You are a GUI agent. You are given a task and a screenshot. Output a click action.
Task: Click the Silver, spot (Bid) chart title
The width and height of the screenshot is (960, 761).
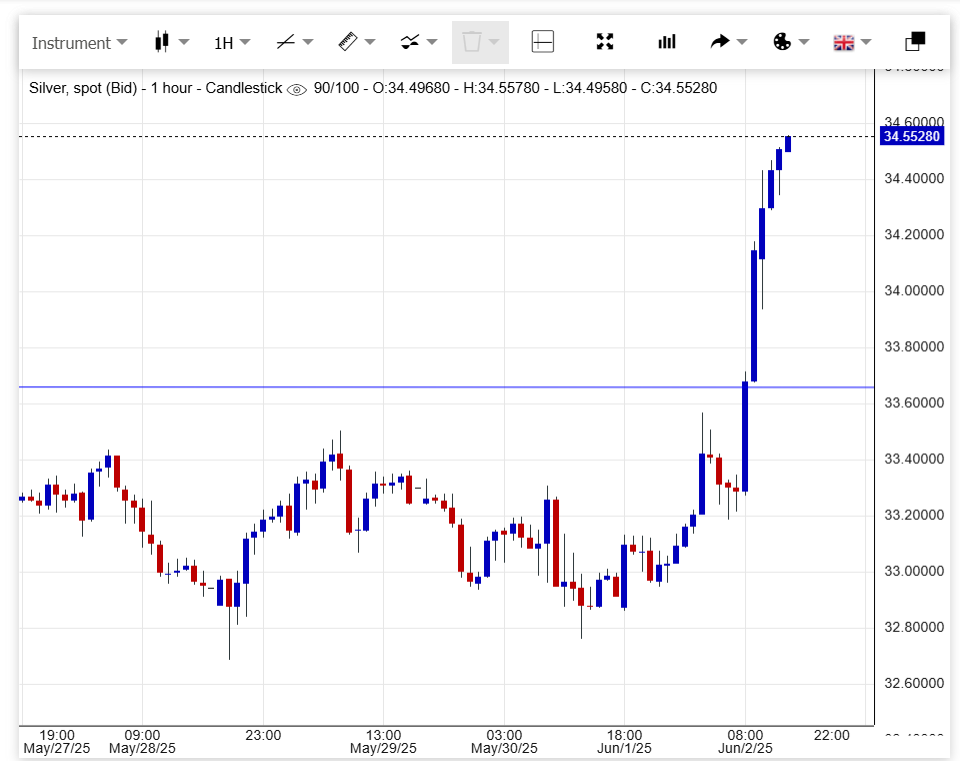pos(155,88)
